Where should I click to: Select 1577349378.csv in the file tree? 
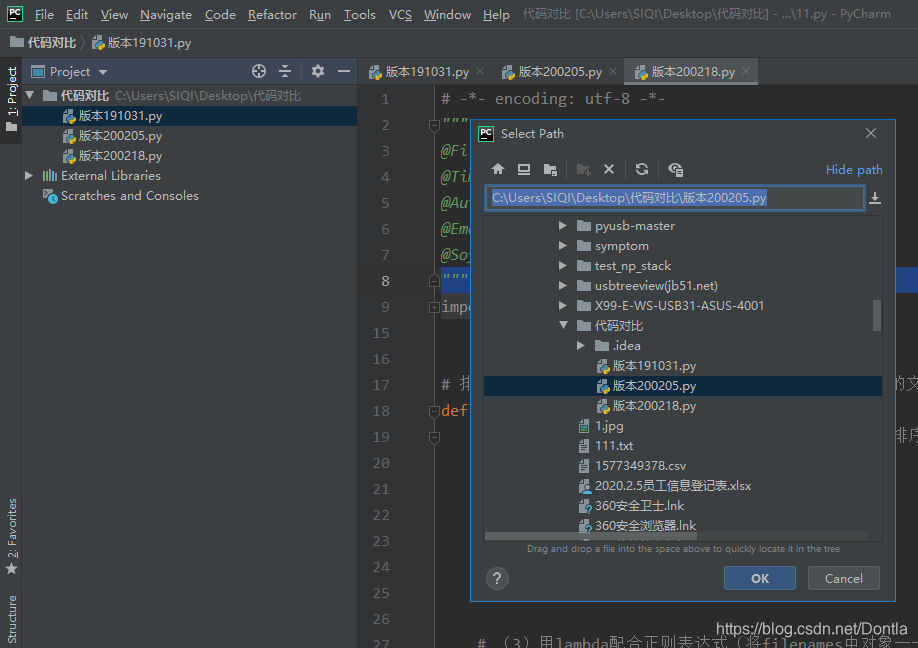pos(640,465)
